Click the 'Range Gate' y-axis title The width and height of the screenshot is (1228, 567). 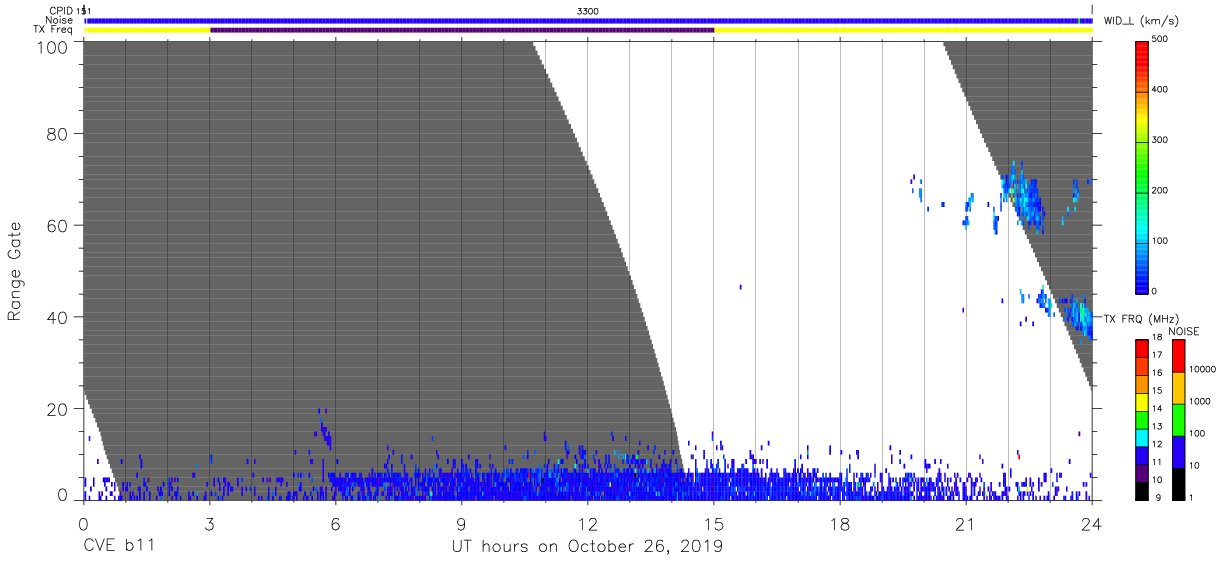(x=15, y=271)
